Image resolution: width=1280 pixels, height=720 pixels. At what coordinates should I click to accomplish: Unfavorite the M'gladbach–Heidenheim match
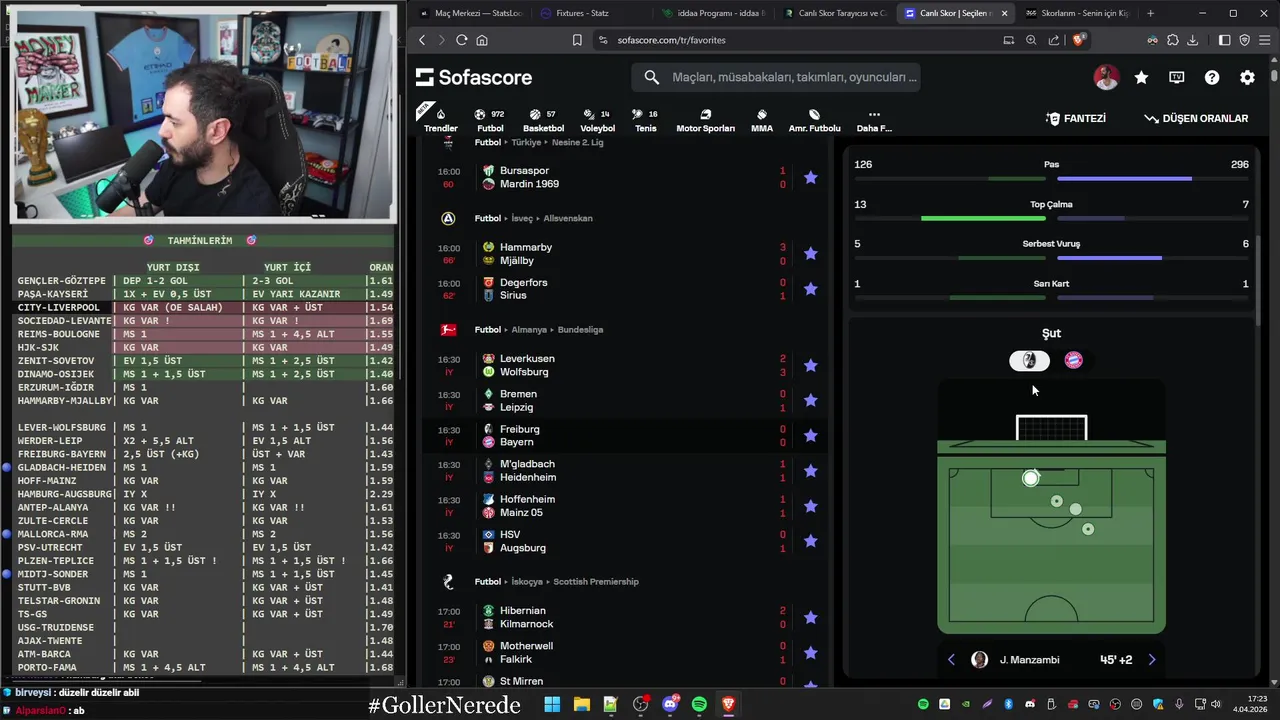pos(810,470)
